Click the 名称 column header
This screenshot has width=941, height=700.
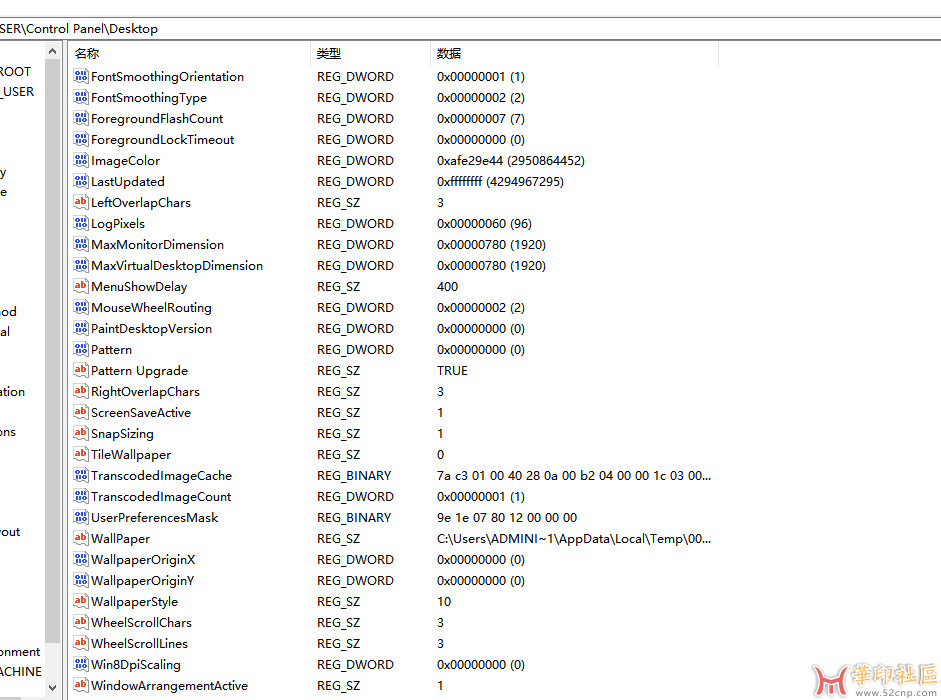point(189,53)
